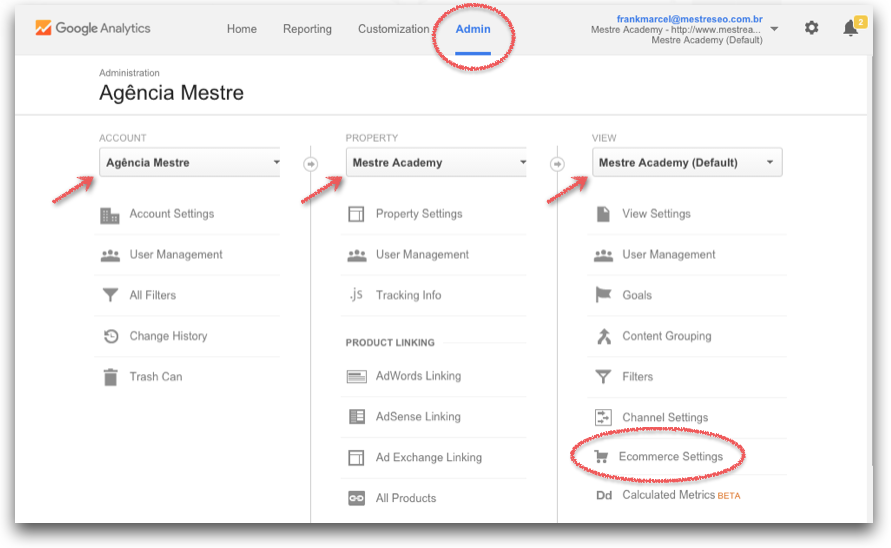The width and height of the screenshot is (891, 548).
Task: Click the Change History clock icon
Action: click(110, 336)
